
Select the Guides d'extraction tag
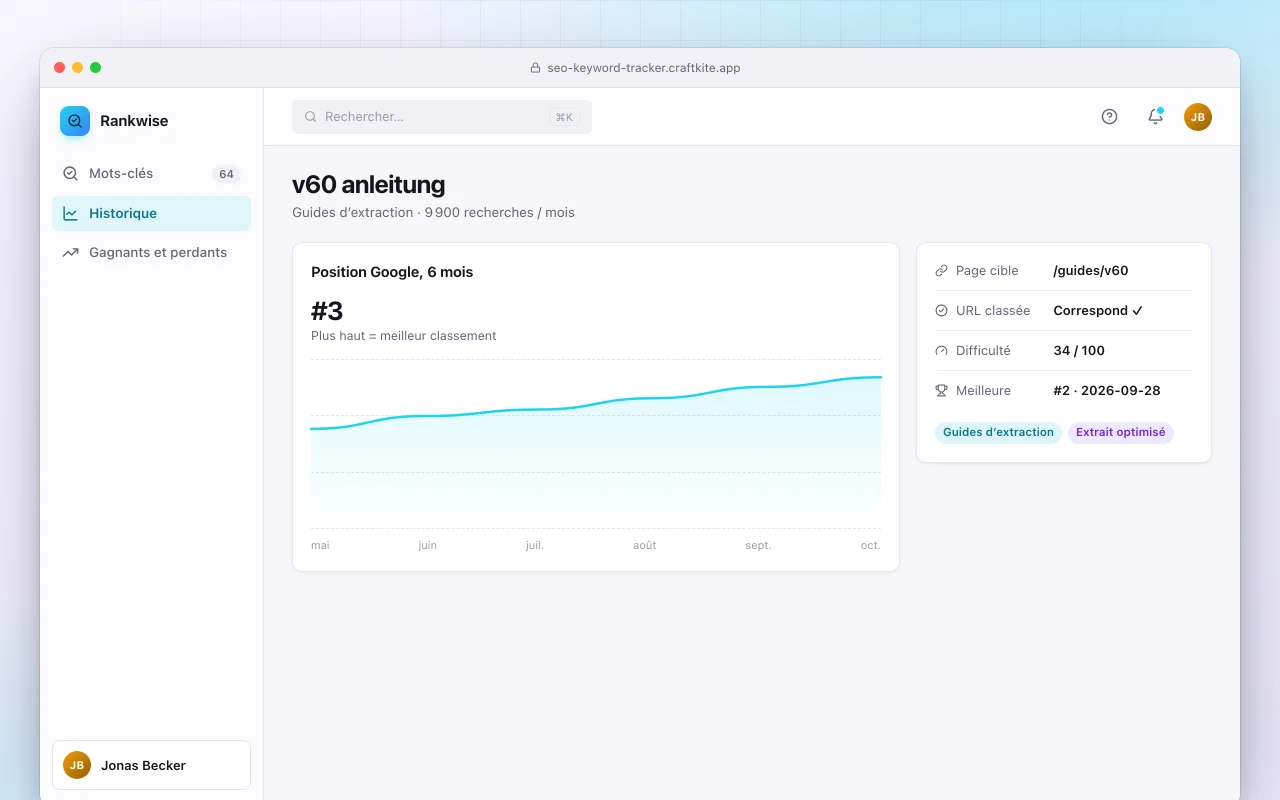coord(998,432)
